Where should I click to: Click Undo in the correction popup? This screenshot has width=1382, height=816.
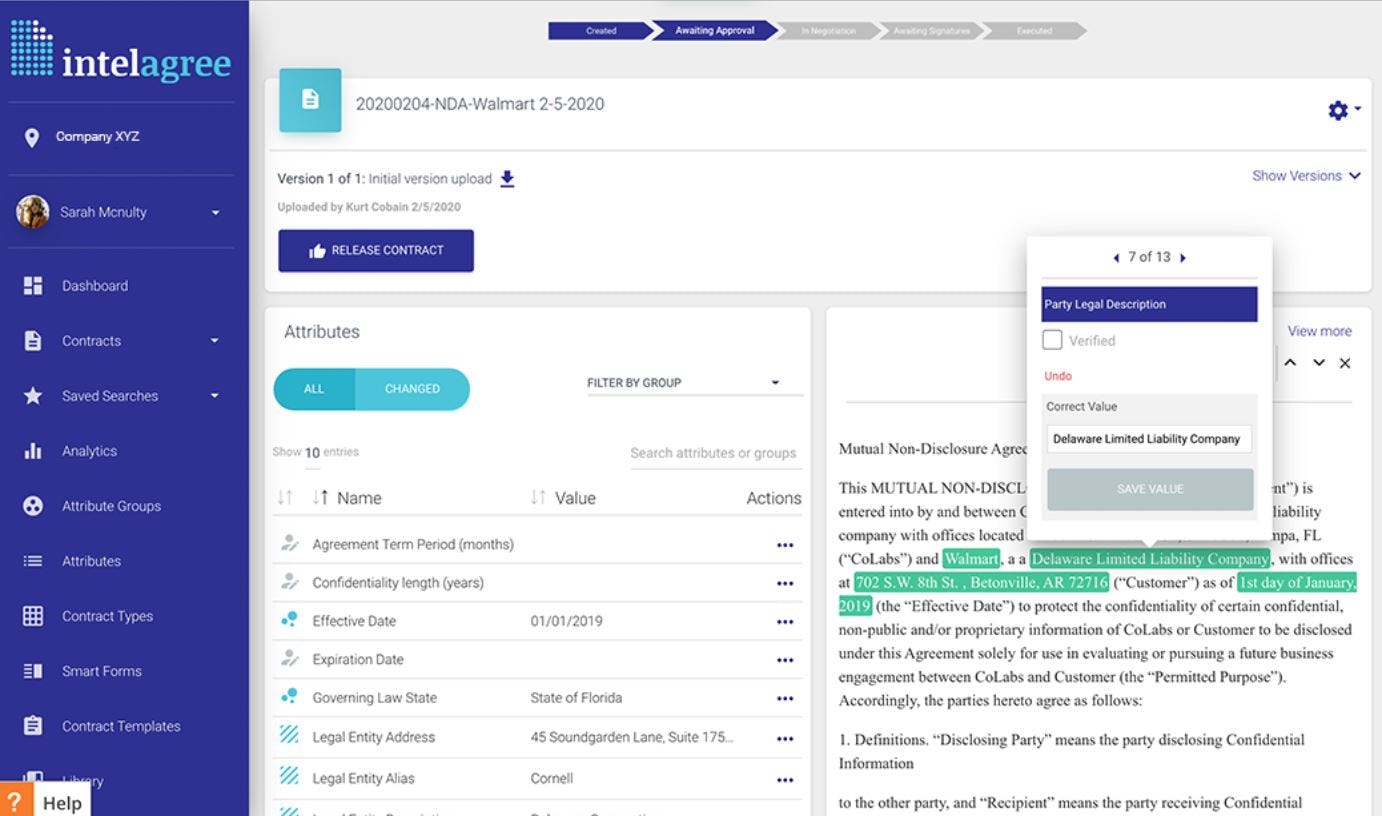(x=1057, y=375)
